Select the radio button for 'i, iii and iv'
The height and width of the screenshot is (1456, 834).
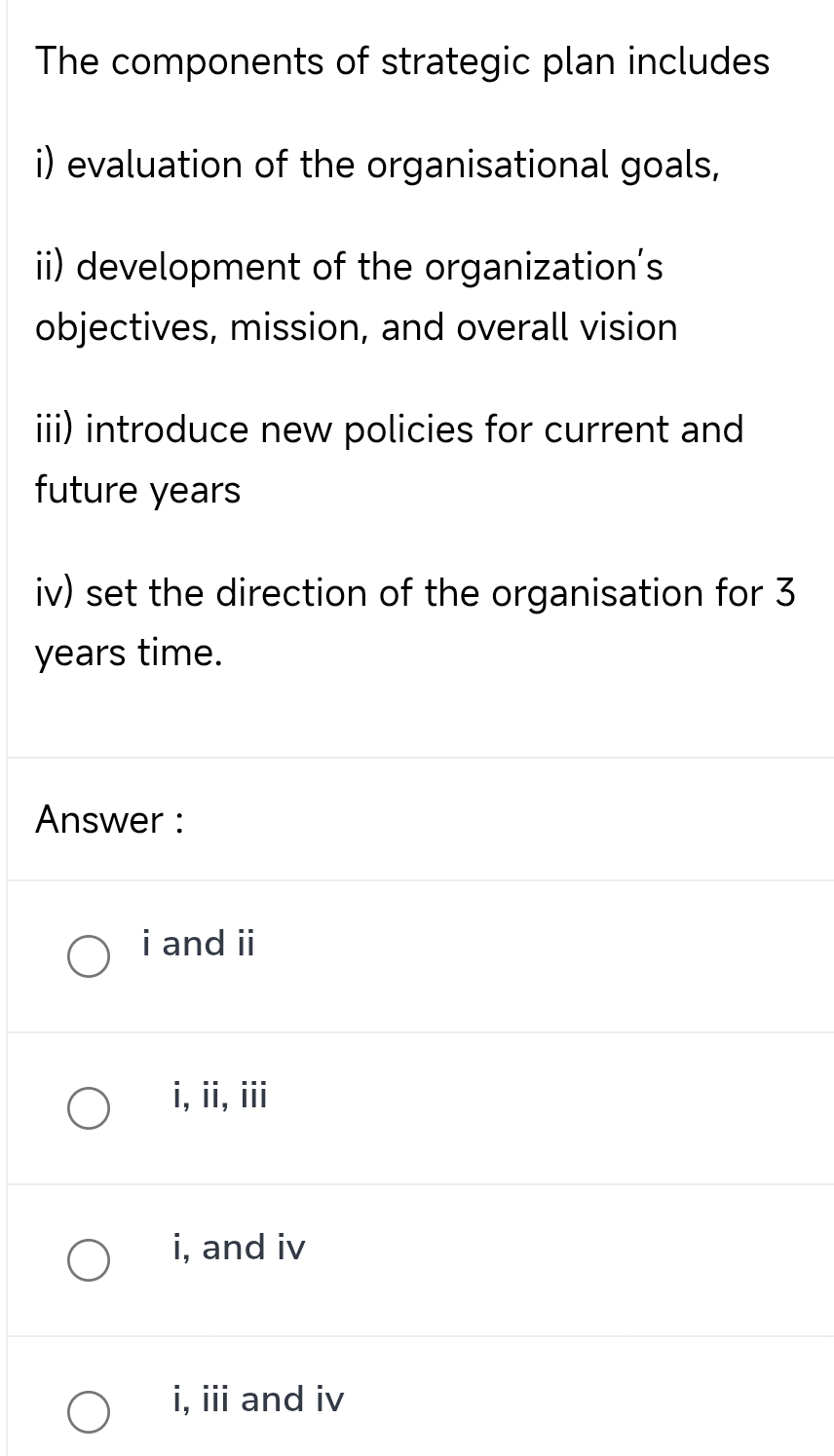click(x=88, y=1411)
